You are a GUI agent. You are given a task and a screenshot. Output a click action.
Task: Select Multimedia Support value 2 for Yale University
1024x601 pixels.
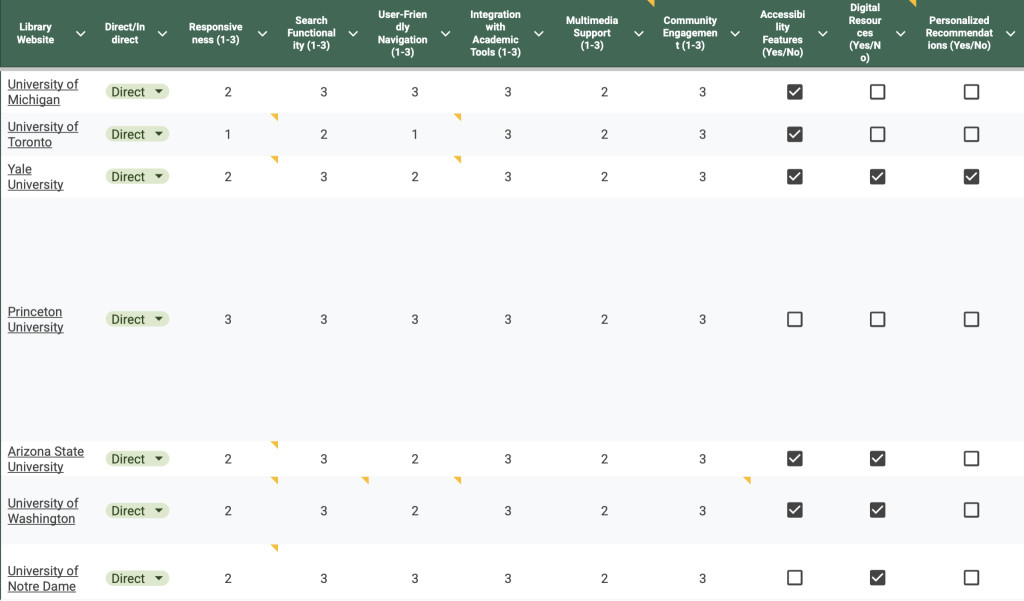click(605, 177)
